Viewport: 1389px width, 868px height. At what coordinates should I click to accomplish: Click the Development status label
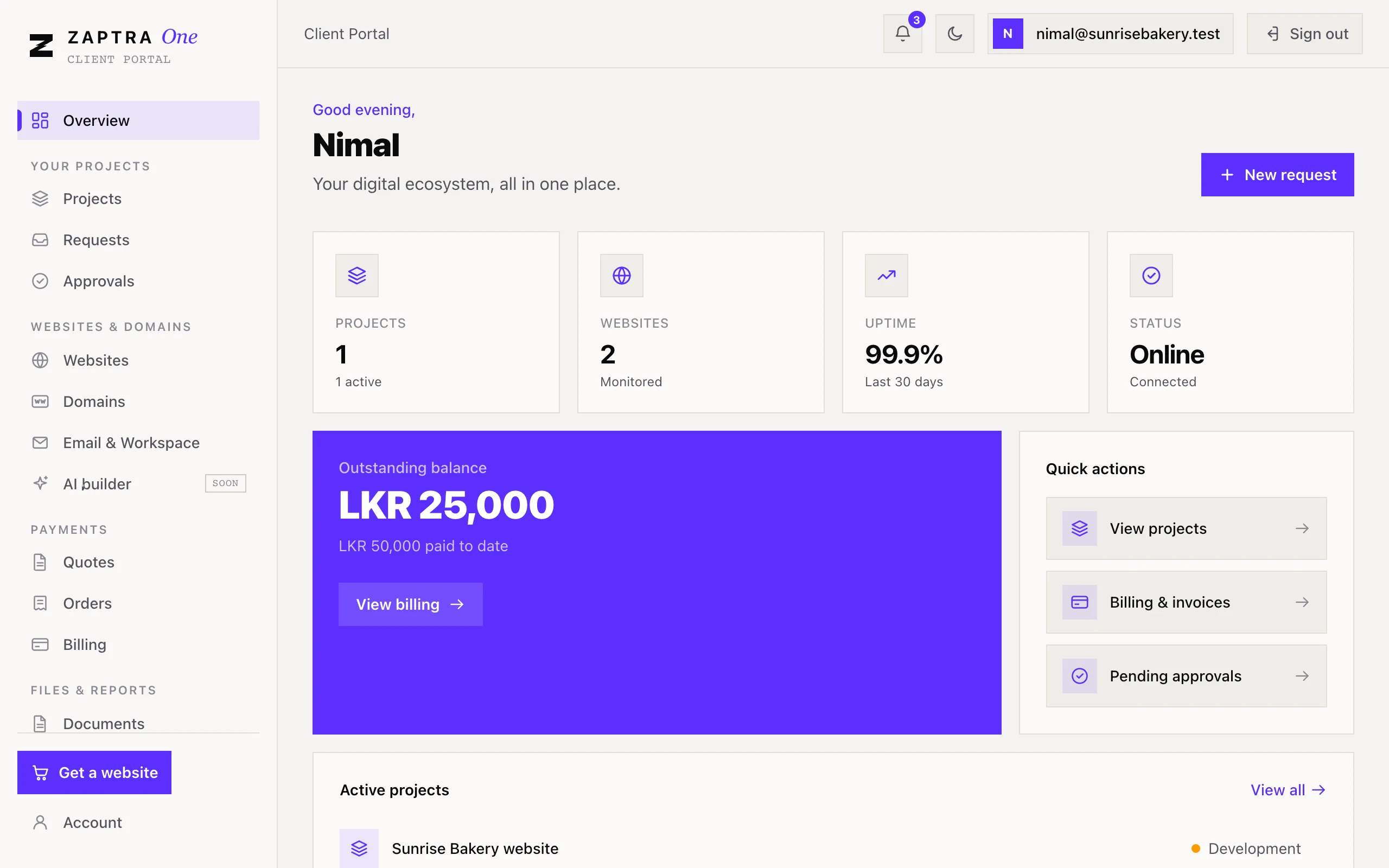[x=1254, y=848]
